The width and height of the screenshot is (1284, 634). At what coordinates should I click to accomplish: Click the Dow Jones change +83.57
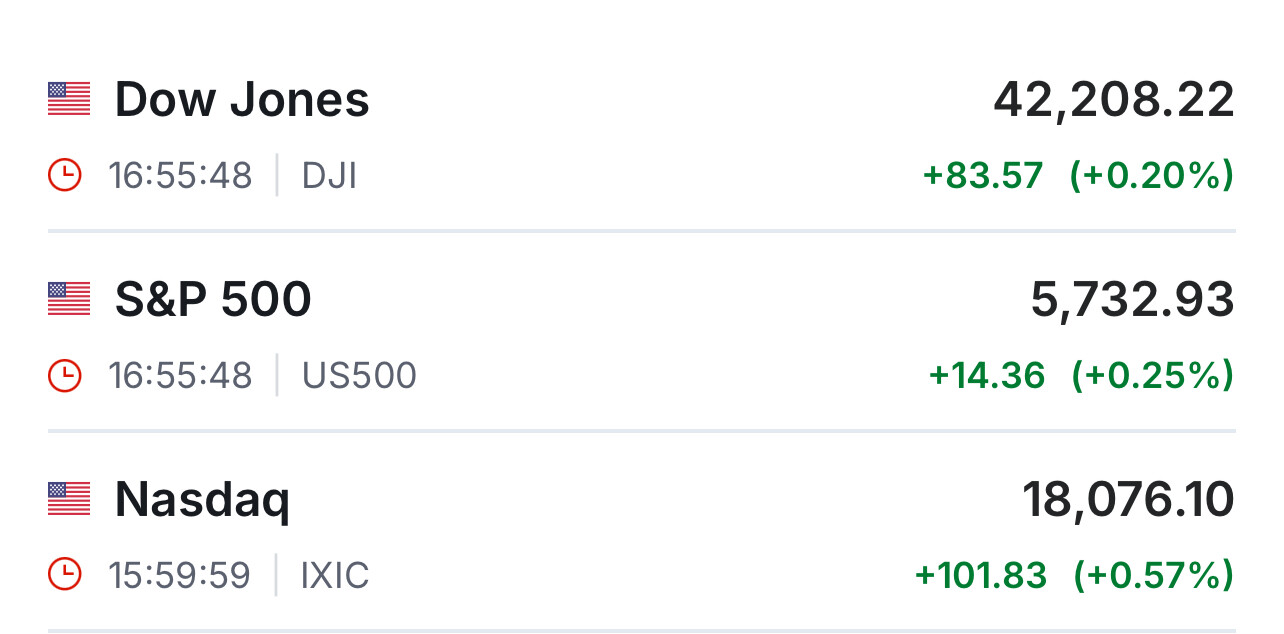point(982,176)
